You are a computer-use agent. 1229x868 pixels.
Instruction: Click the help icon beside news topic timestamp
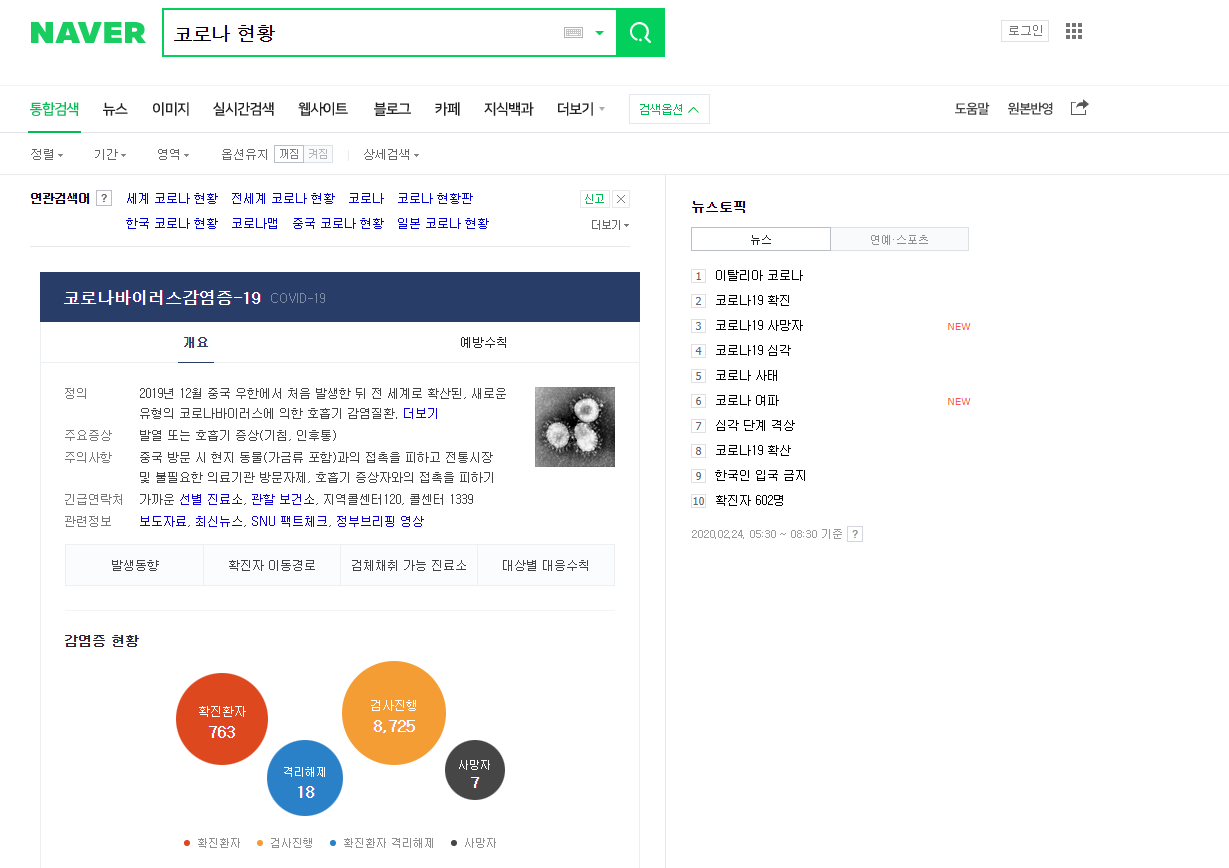[855, 534]
